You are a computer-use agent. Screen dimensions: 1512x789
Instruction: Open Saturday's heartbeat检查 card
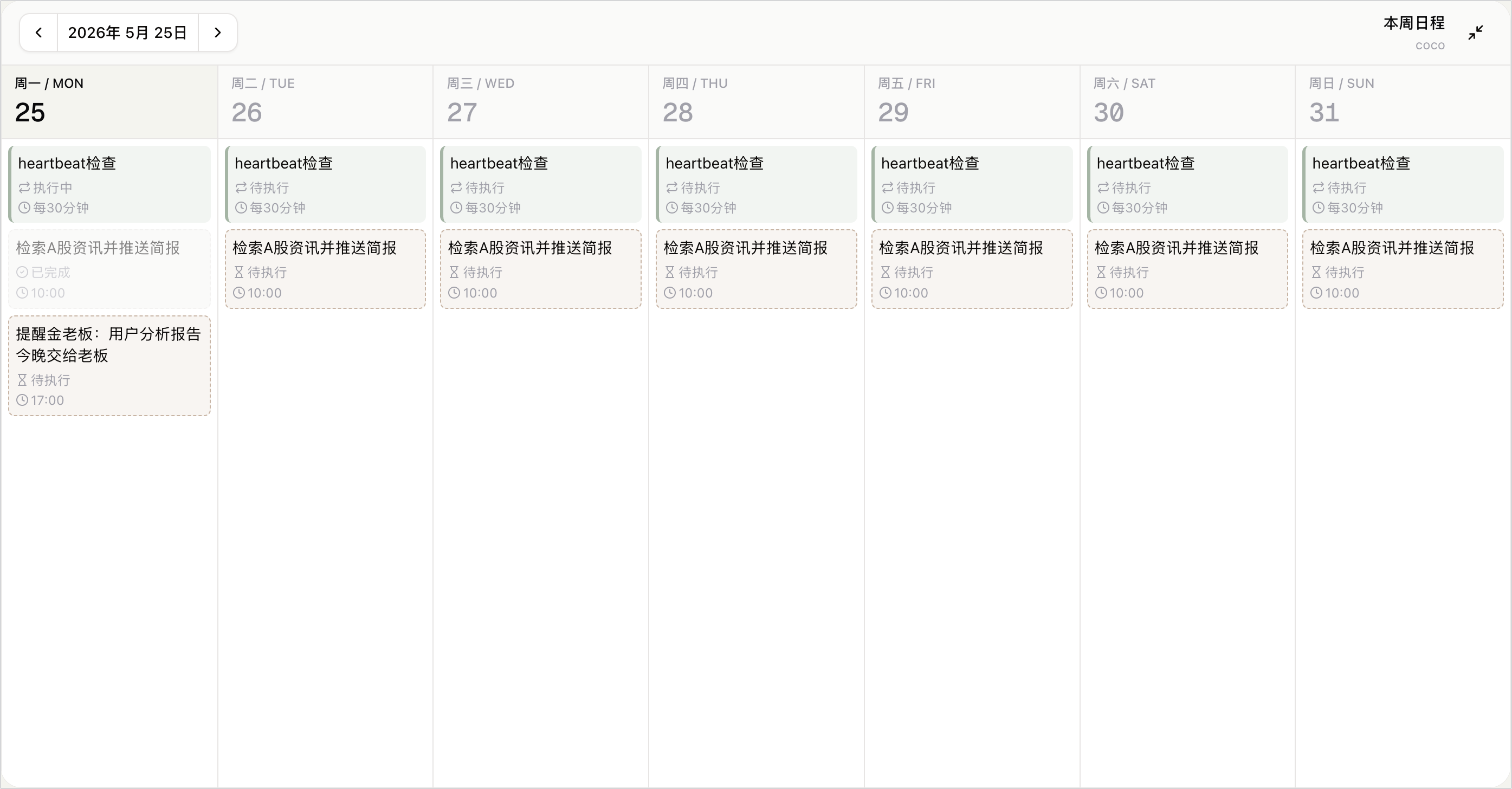tap(1187, 184)
